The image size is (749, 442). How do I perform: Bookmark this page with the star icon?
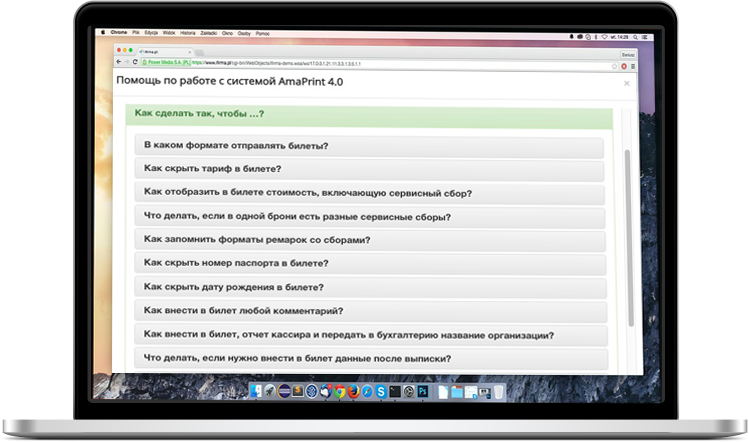click(x=615, y=66)
